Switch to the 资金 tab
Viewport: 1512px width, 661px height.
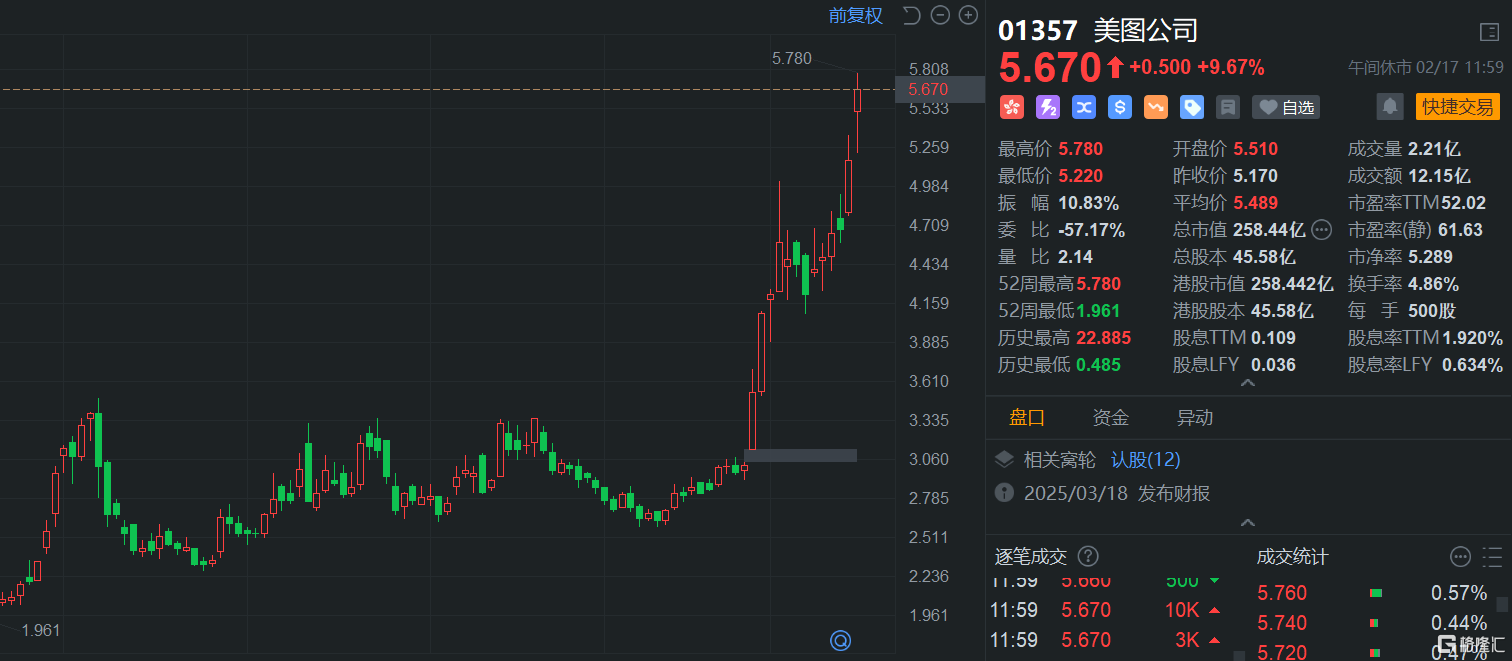pos(1111,417)
